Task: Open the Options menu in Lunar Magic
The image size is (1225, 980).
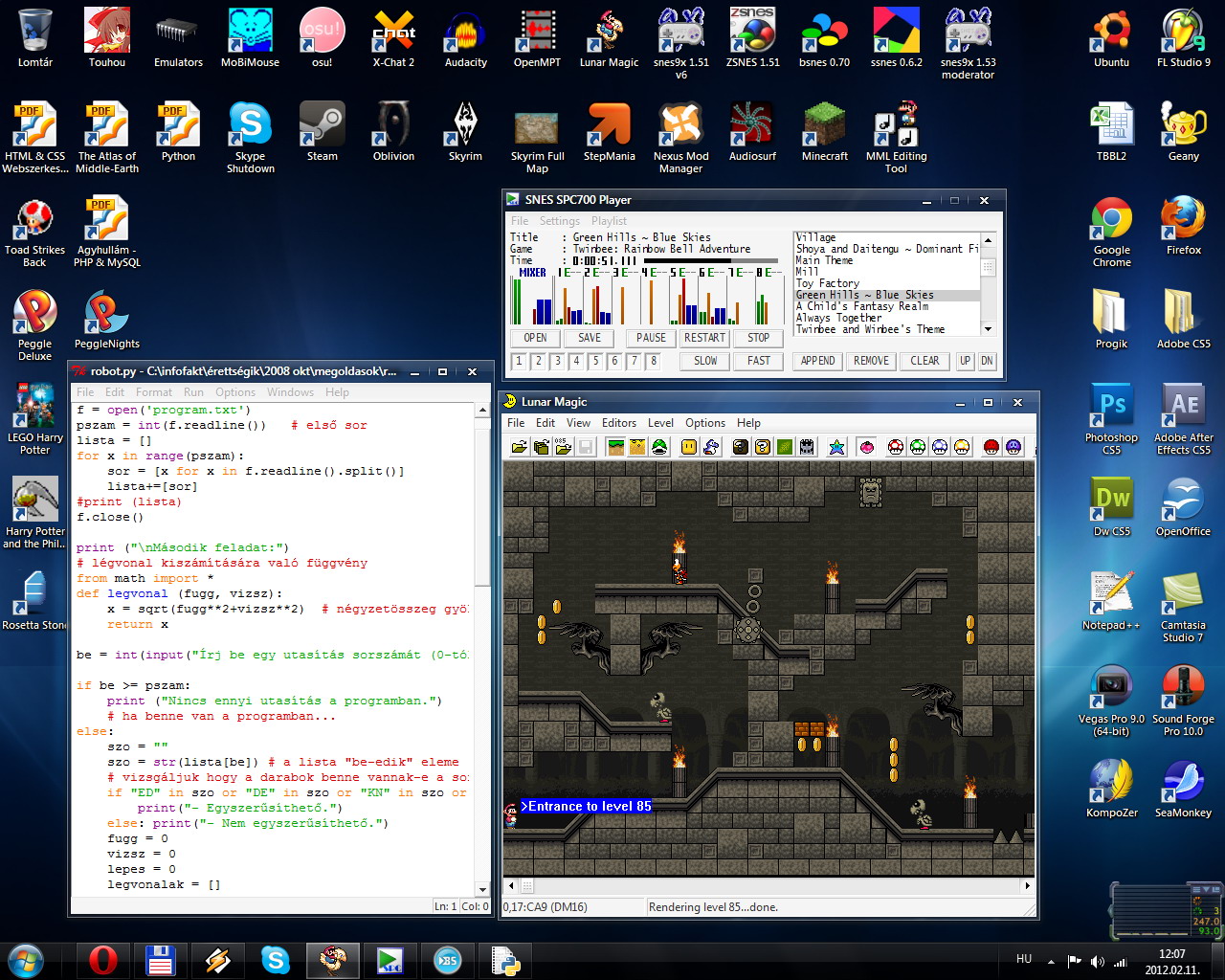Action: tap(705, 423)
